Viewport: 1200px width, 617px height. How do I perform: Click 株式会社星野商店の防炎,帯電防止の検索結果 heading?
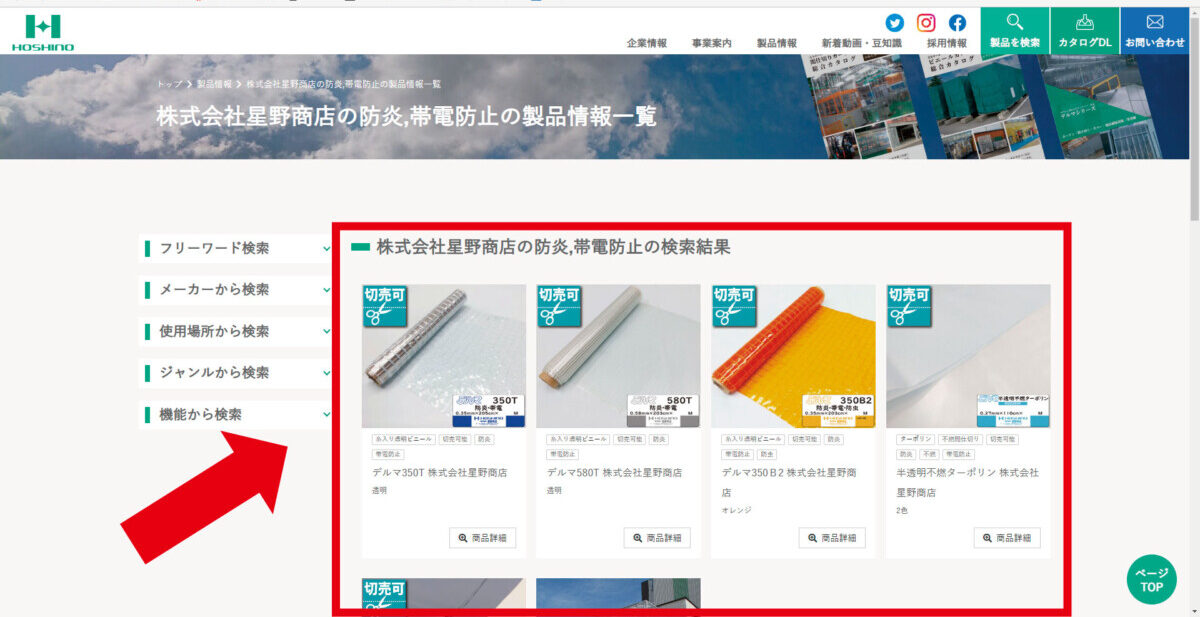tap(553, 247)
